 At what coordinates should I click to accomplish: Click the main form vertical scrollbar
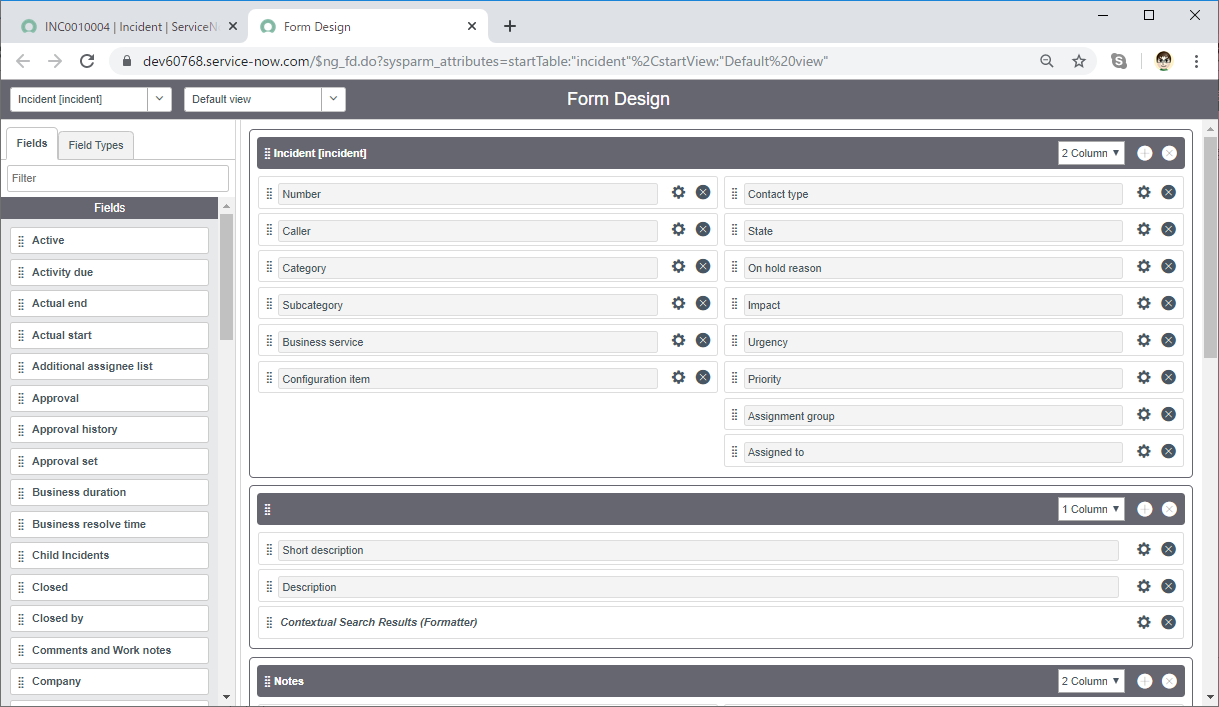click(1210, 247)
